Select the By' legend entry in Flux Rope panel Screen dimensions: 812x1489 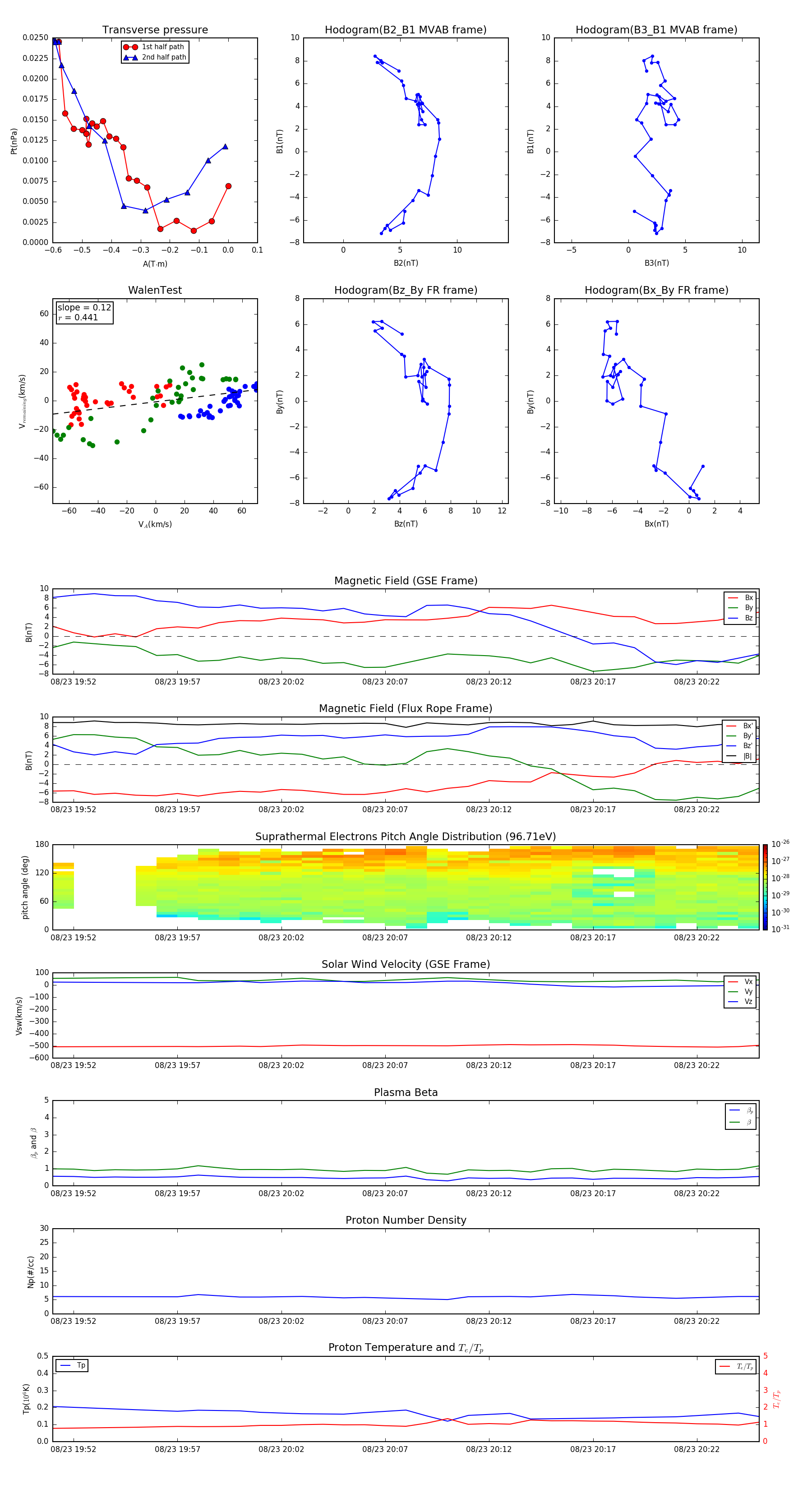click(x=740, y=736)
